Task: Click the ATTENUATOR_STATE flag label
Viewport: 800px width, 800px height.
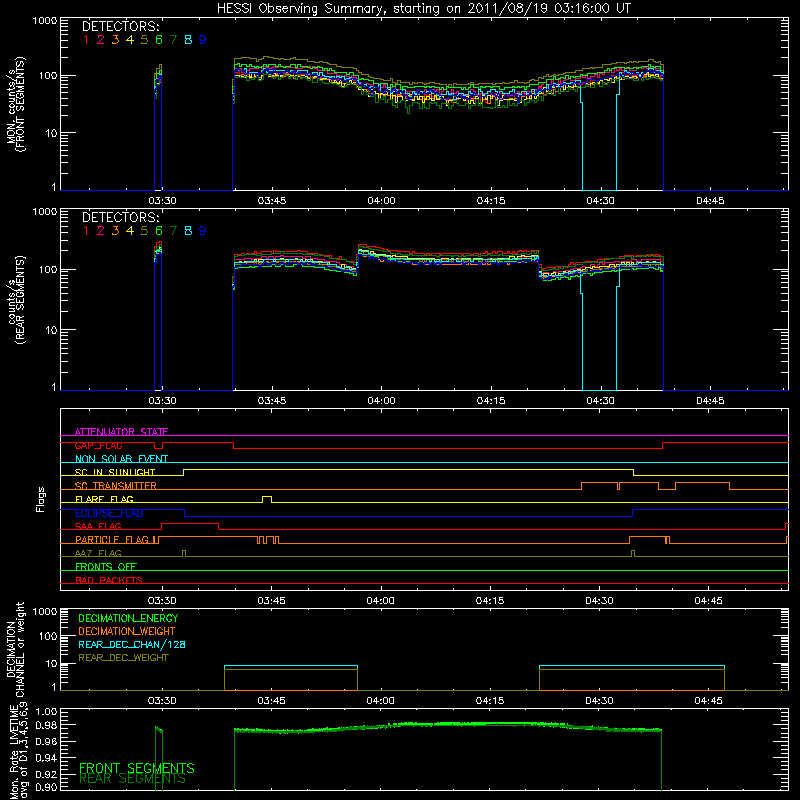Action: [121, 432]
